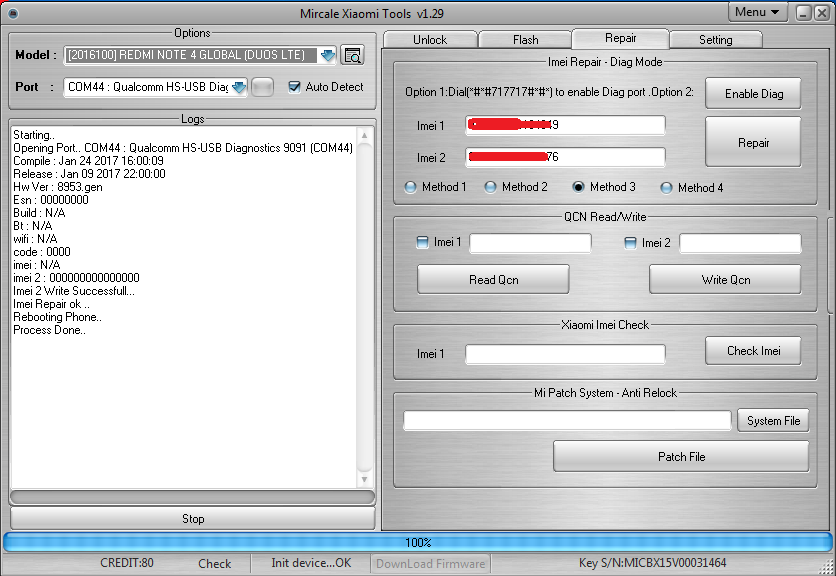Click the Check credit button in status bar
Viewport: 836px width, 576px height.
tap(214, 563)
